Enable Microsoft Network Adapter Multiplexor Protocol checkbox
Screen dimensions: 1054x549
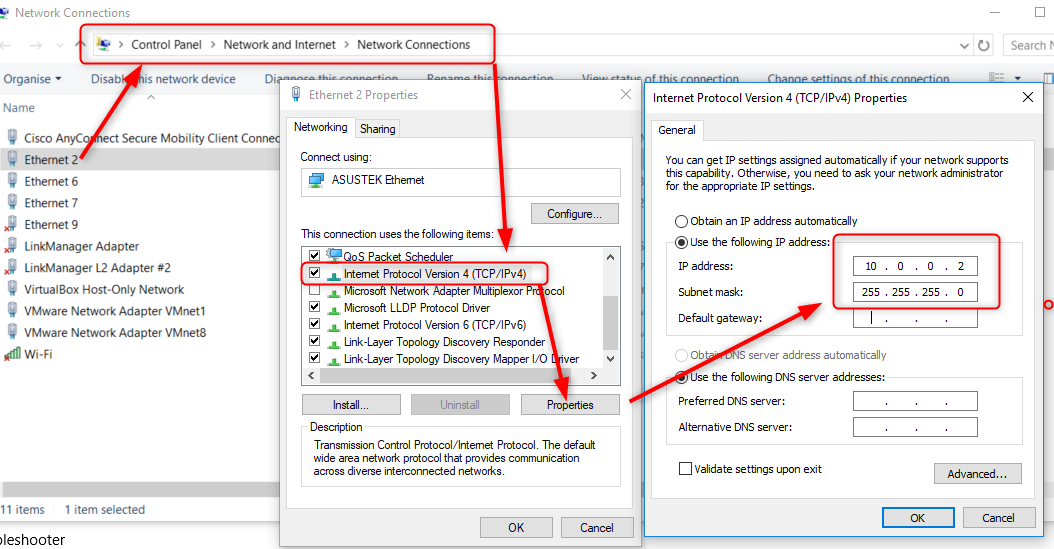(x=314, y=290)
